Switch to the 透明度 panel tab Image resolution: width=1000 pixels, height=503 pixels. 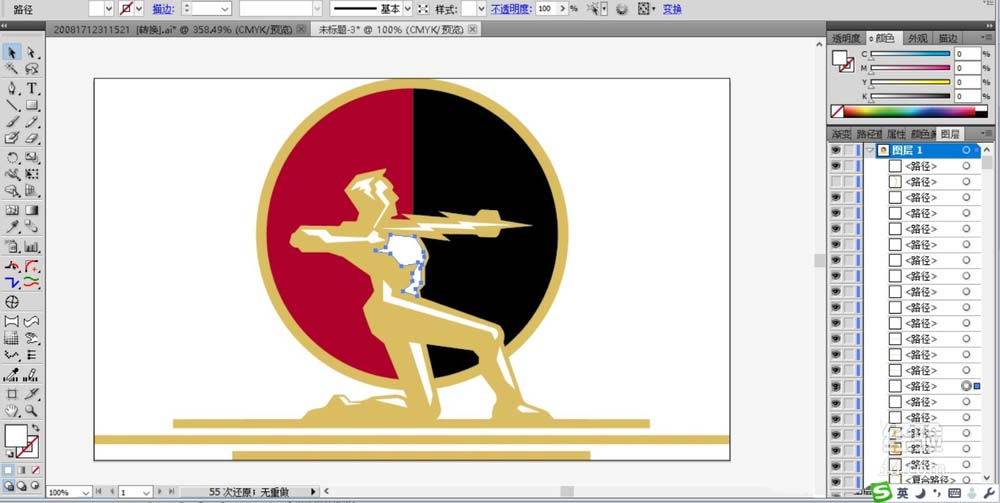[x=846, y=38]
